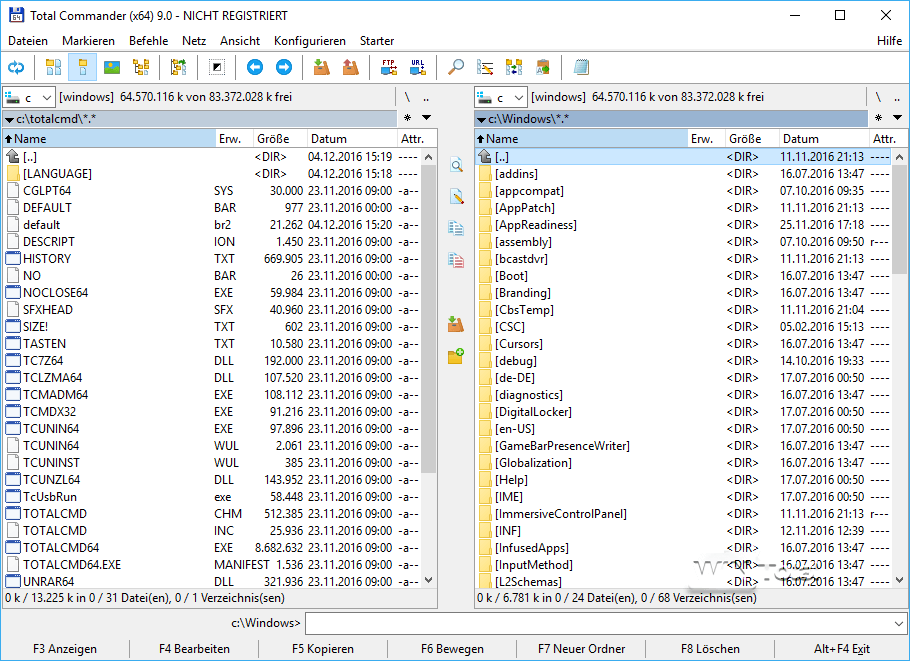Click the synchronize directories icon
This screenshot has width=910, height=661.
(x=514, y=67)
